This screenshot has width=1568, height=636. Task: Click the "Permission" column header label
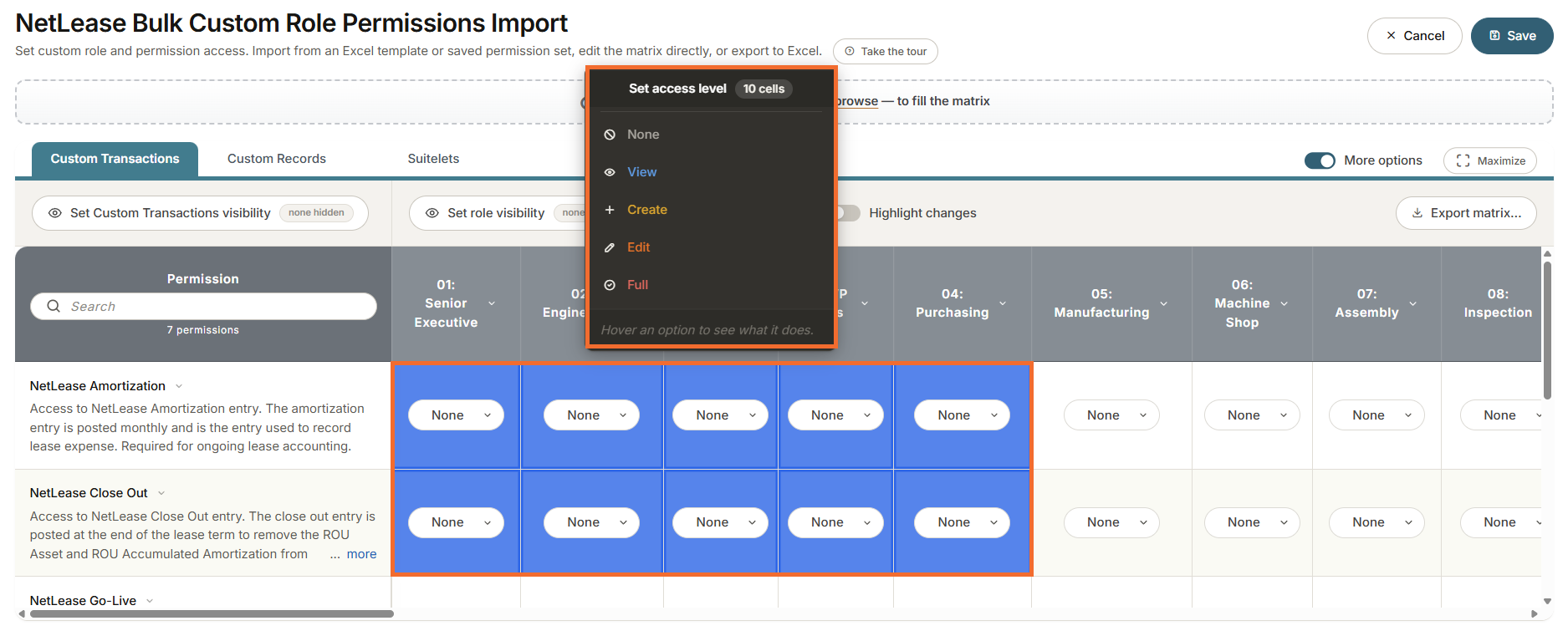pos(203,279)
